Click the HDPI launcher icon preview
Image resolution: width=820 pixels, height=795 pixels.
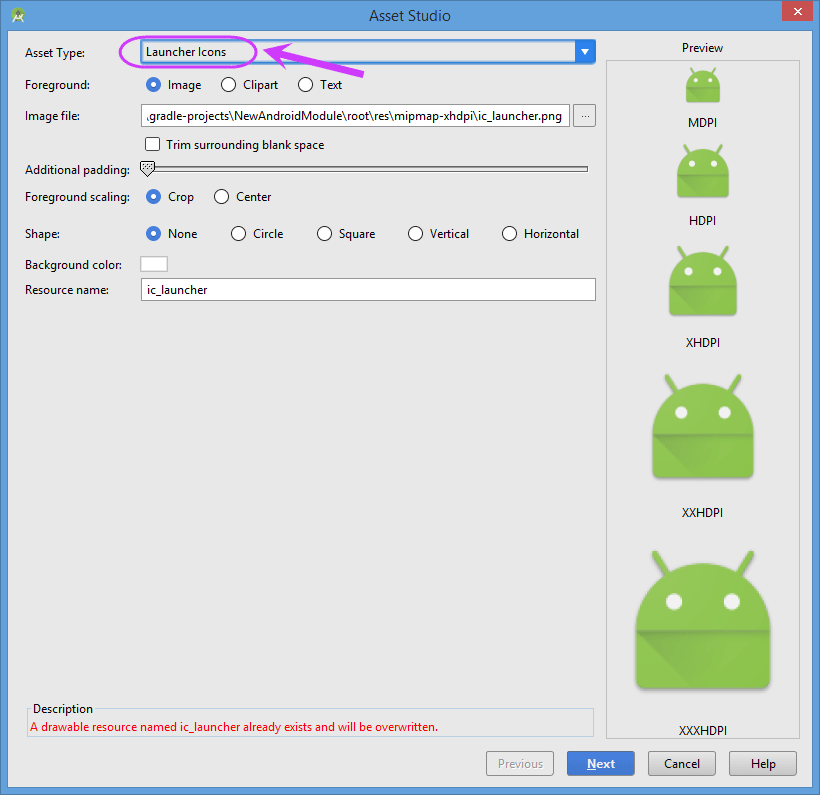[702, 171]
